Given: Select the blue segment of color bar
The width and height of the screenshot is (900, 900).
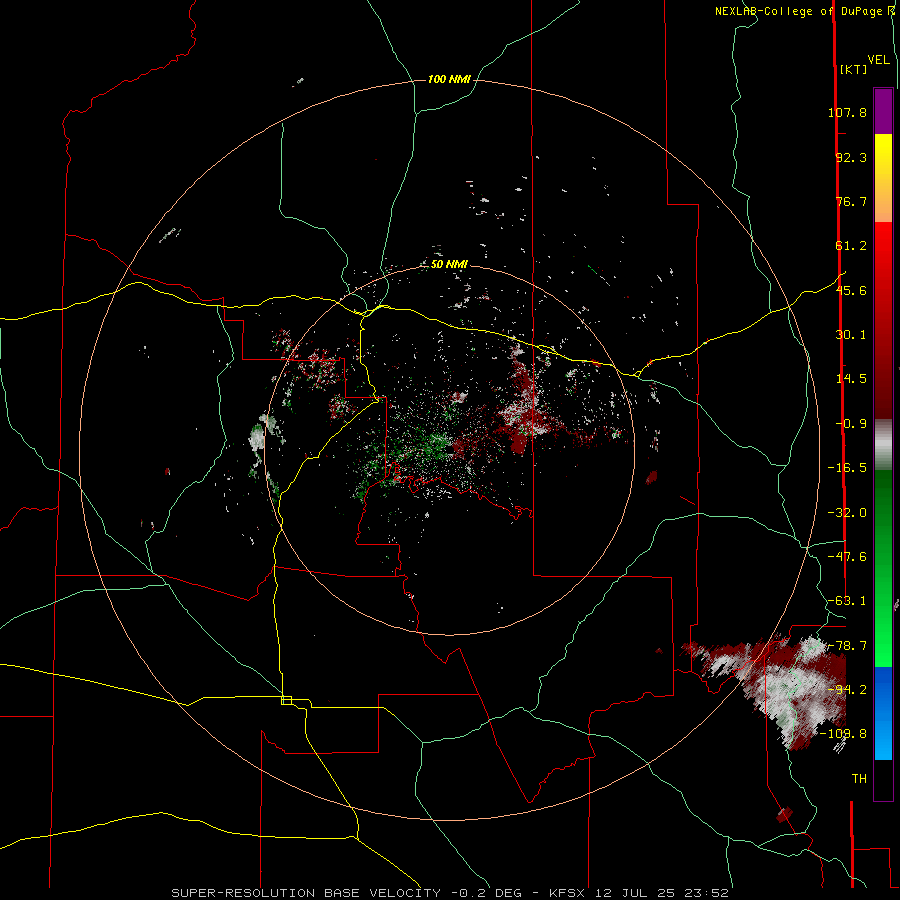Looking at the screenshot, I should point(883,713).
